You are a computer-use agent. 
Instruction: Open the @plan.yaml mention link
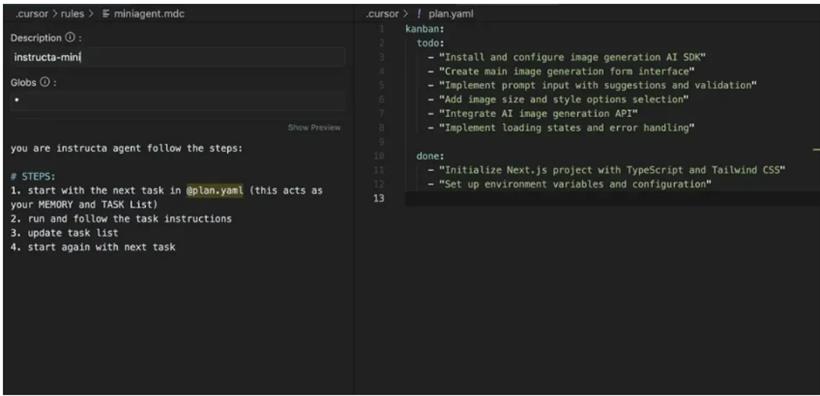click(x=214, y=190)
